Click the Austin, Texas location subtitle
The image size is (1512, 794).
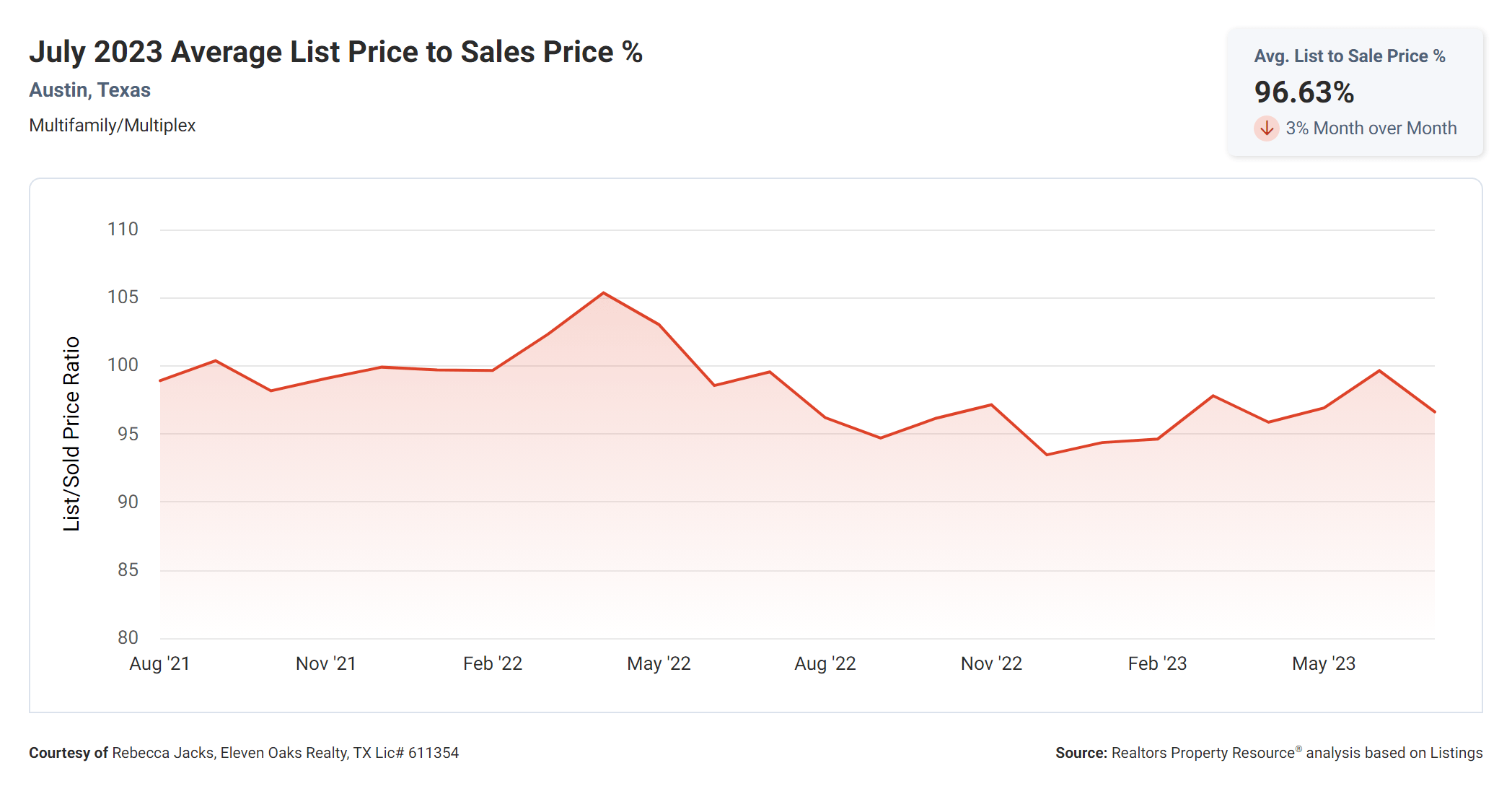[89, 90]
